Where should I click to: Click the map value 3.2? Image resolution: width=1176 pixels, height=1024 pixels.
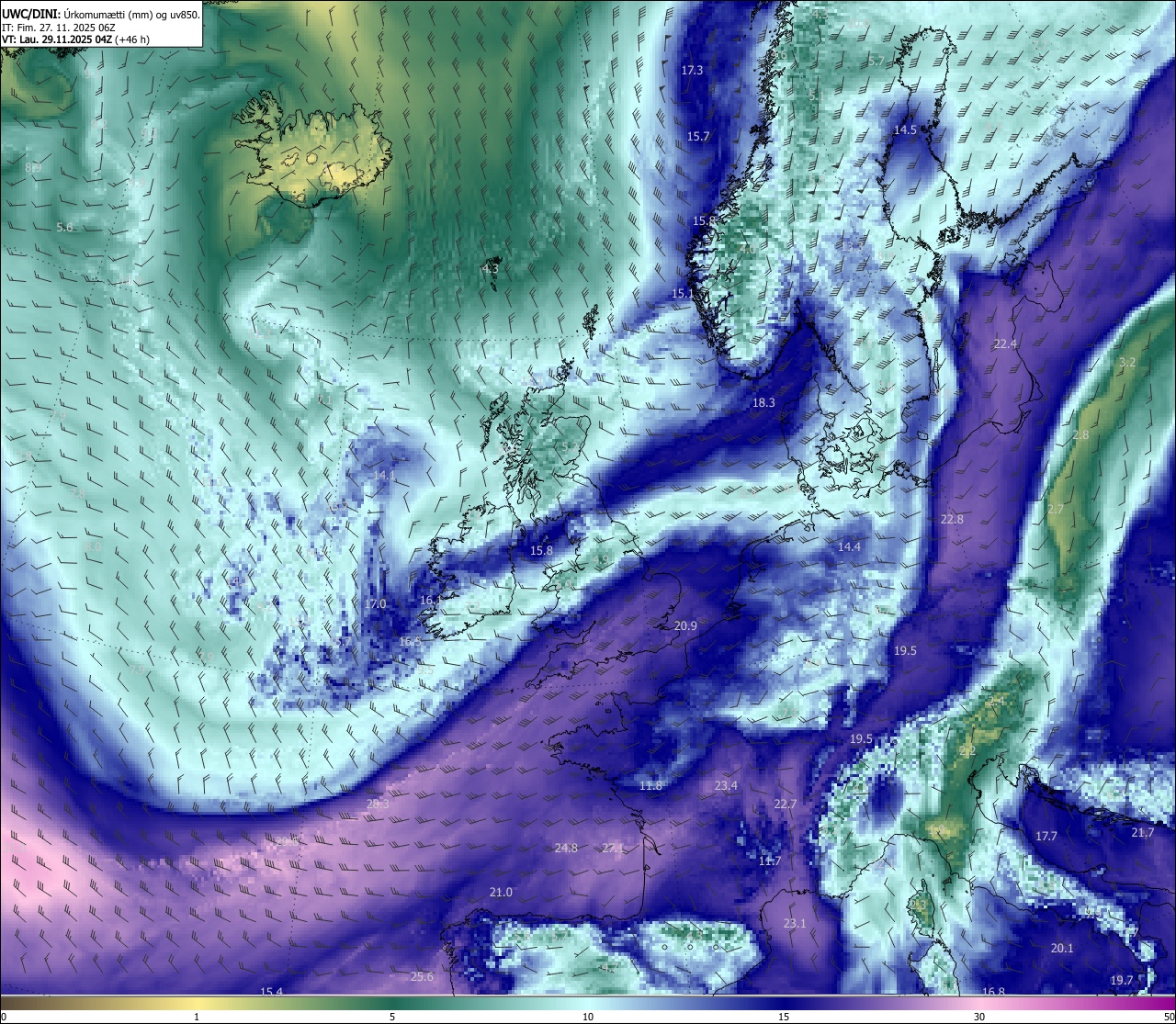pos(1127,363)
